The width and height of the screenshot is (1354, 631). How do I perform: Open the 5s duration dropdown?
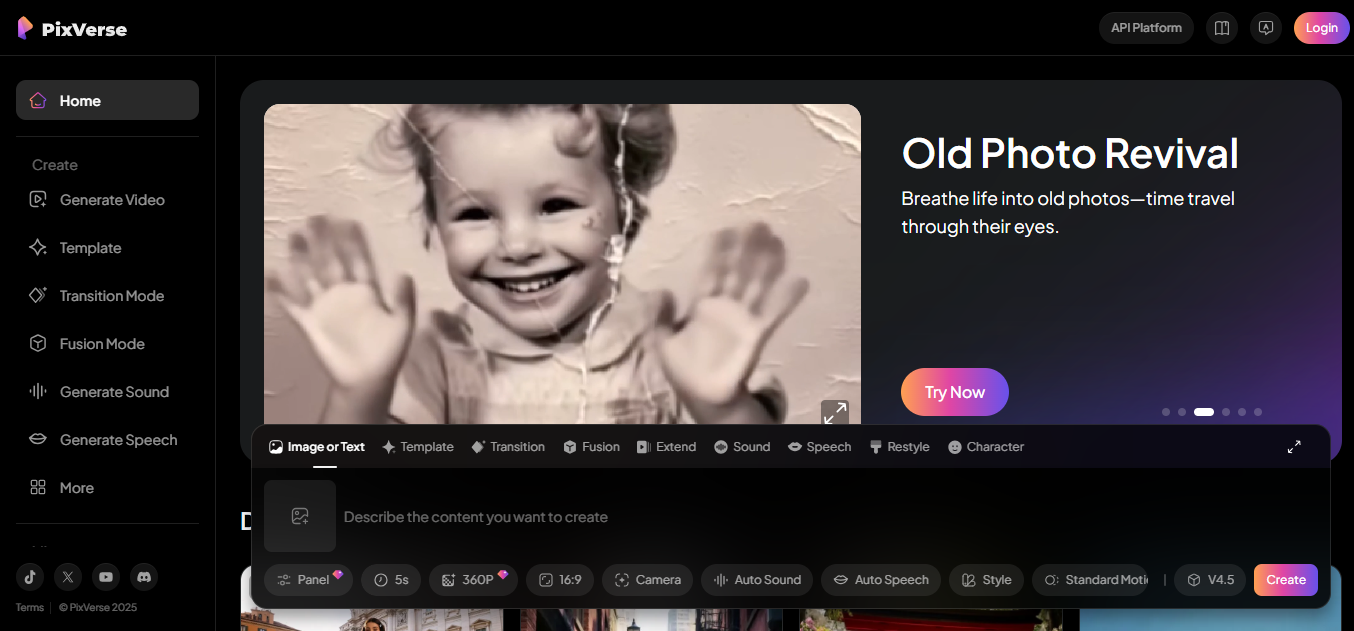[391, 580]
